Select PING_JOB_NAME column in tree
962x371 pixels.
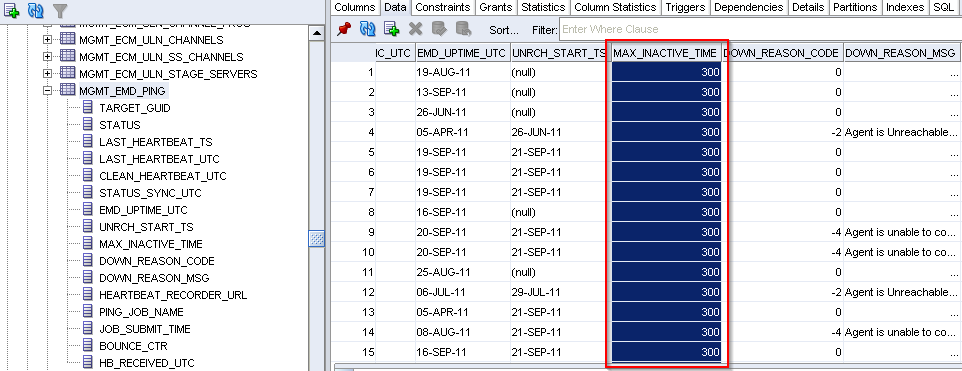click(x=141, y=312)
